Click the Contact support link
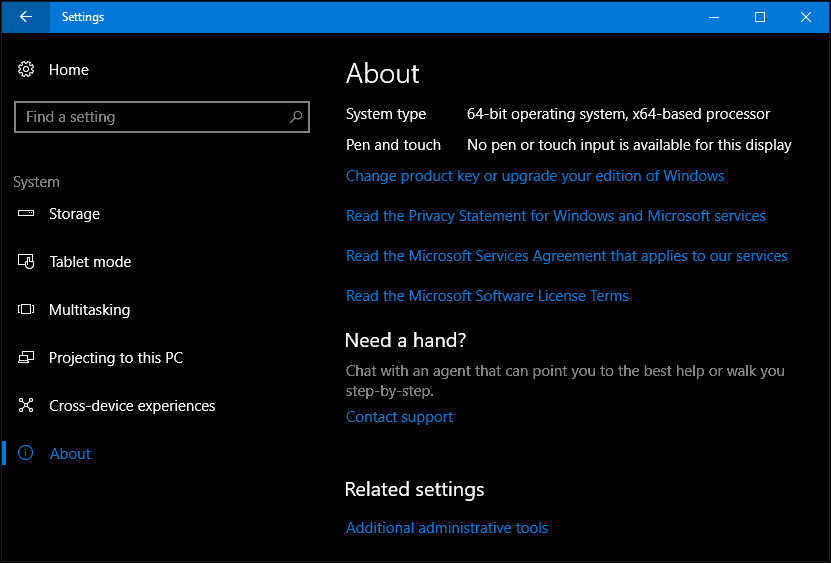 click(399, 417)
